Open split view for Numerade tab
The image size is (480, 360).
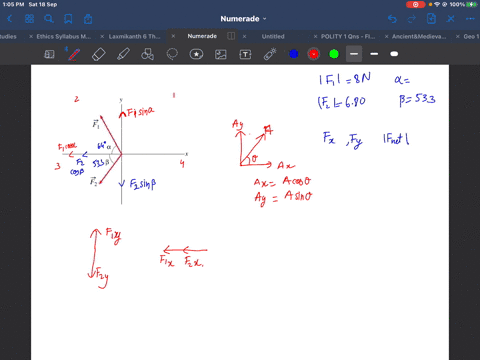coord(231,36)
